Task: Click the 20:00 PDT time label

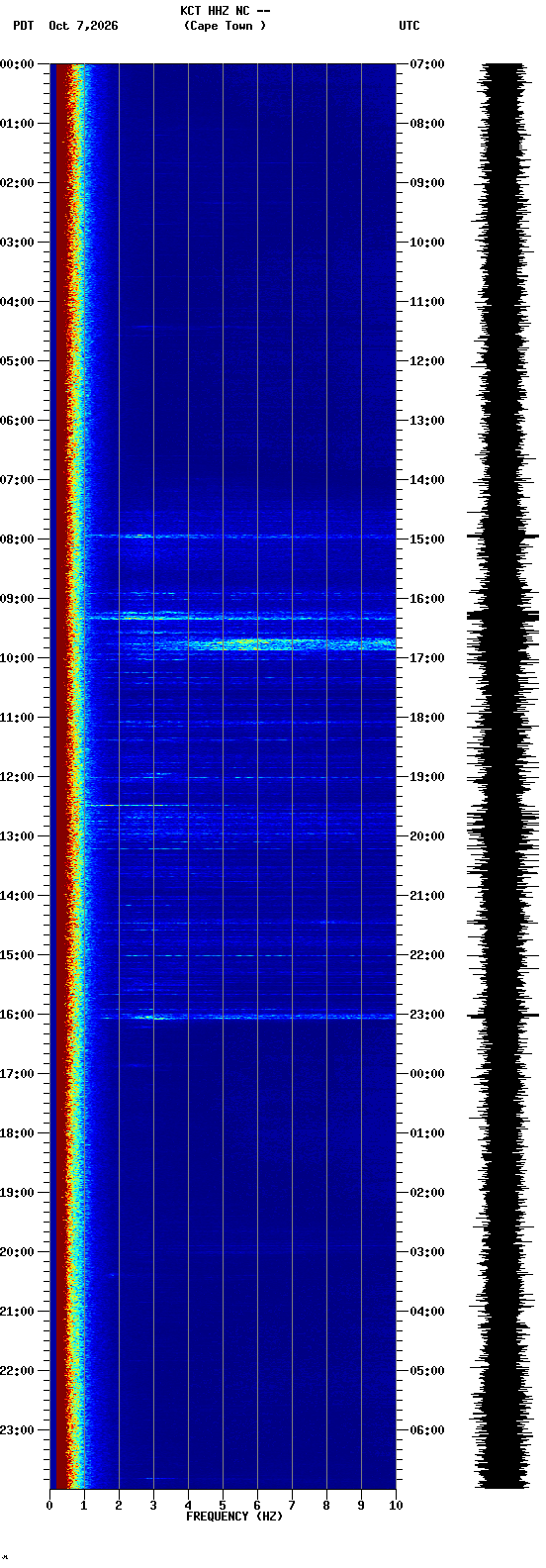Action: pos(17,1252)
